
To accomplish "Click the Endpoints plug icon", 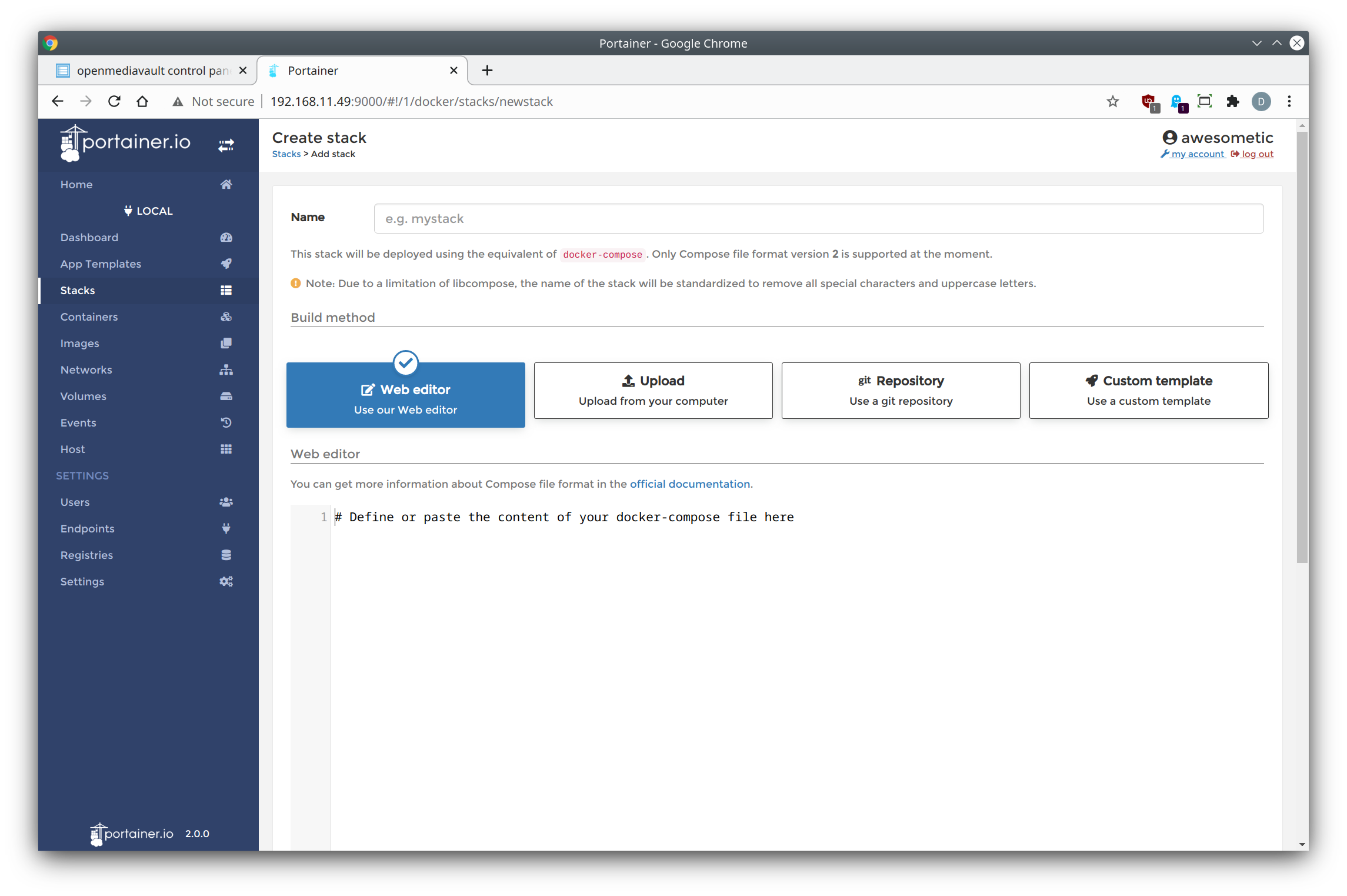I will pos(226,529).
